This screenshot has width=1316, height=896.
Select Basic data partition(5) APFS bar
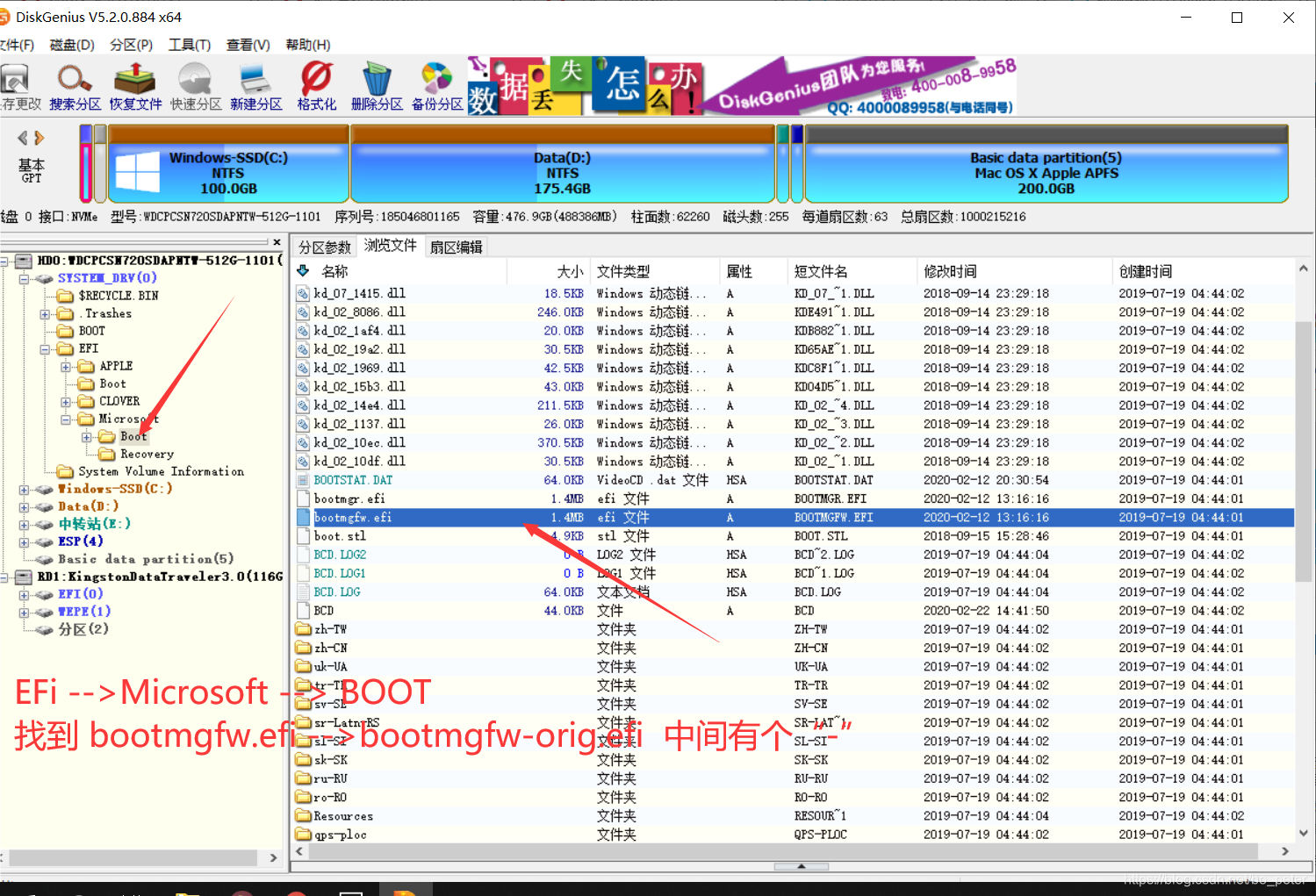coord(1046,164)
